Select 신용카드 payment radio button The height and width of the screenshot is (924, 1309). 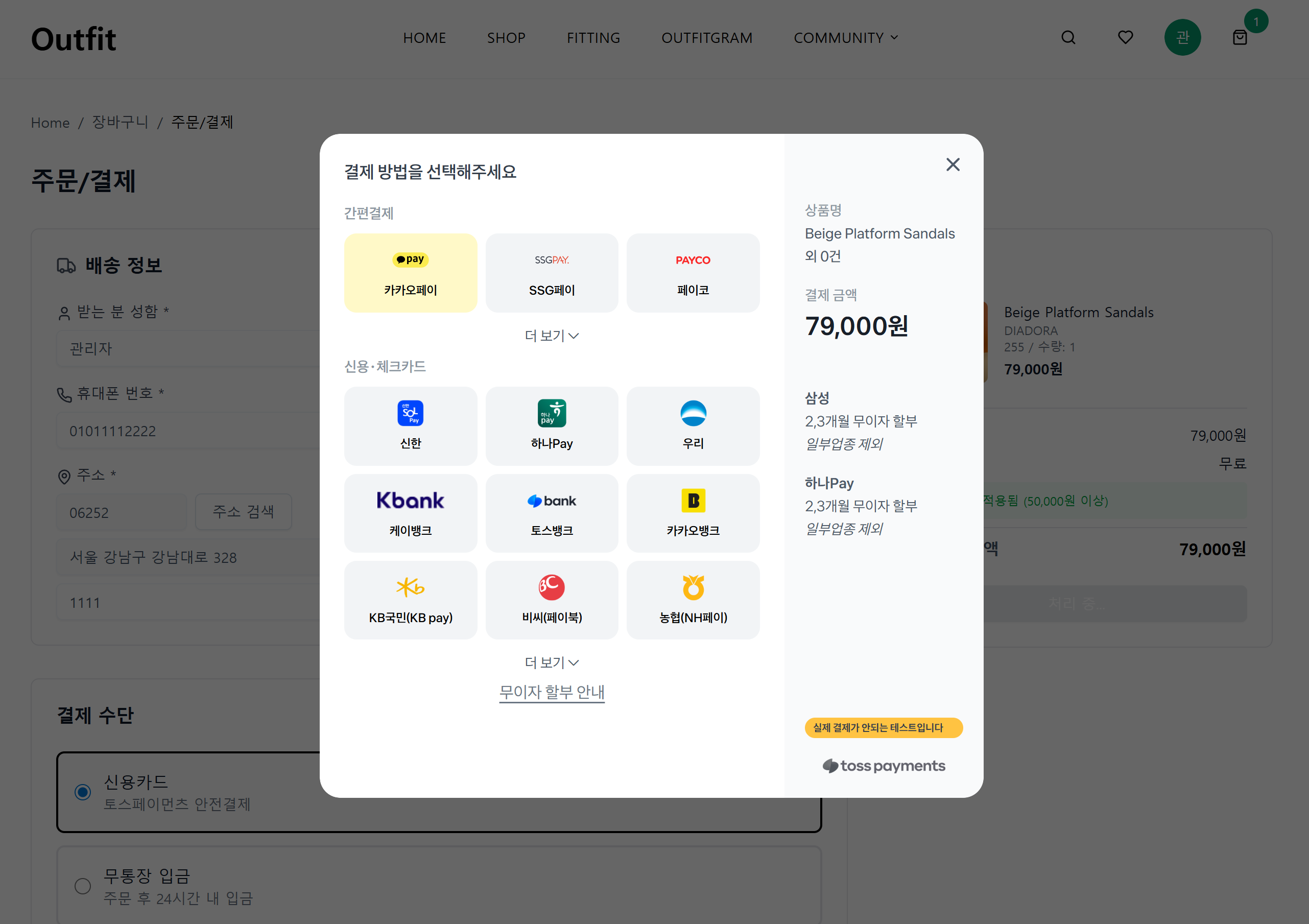[83, 792]
